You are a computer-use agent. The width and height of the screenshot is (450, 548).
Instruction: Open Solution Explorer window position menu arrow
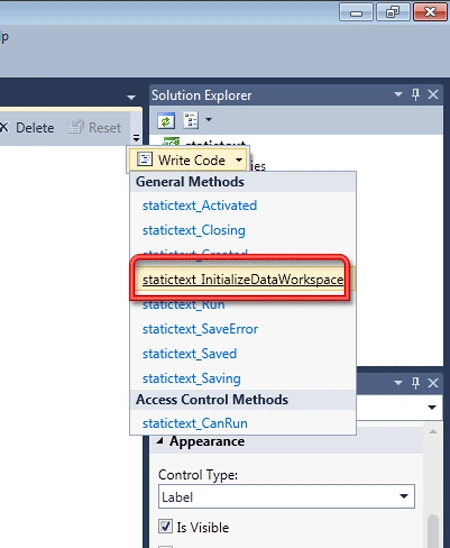point(398,94)
